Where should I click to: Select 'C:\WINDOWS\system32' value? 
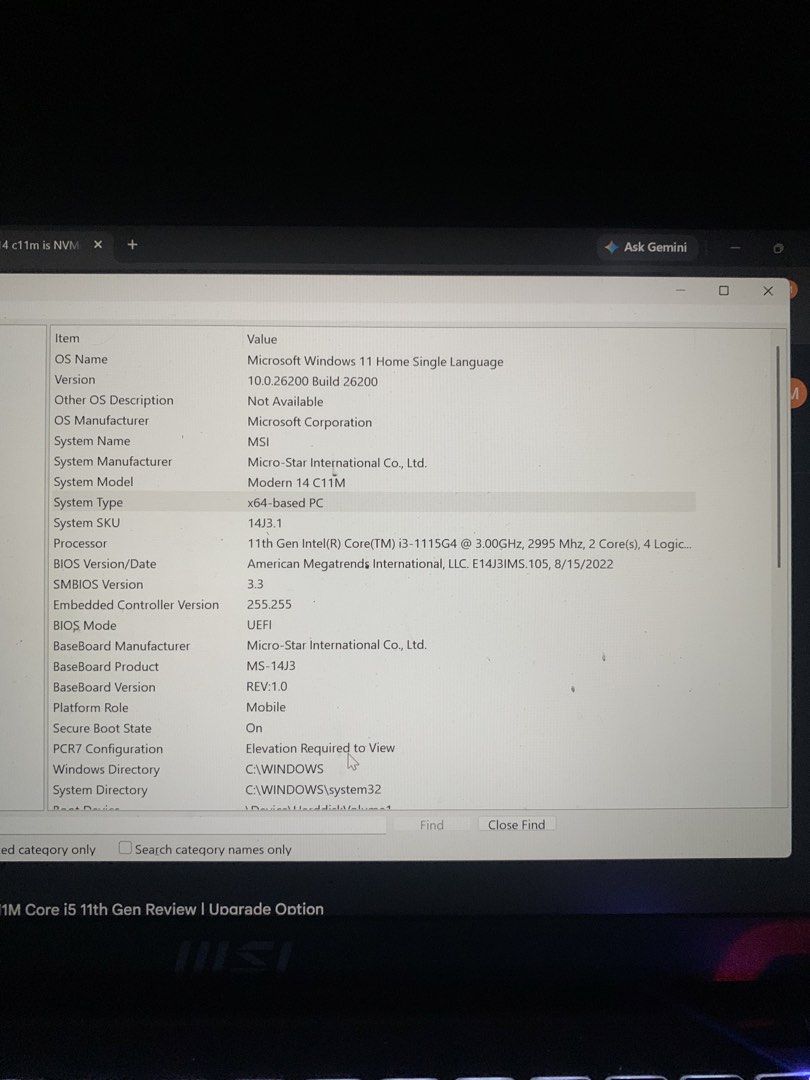313,789
